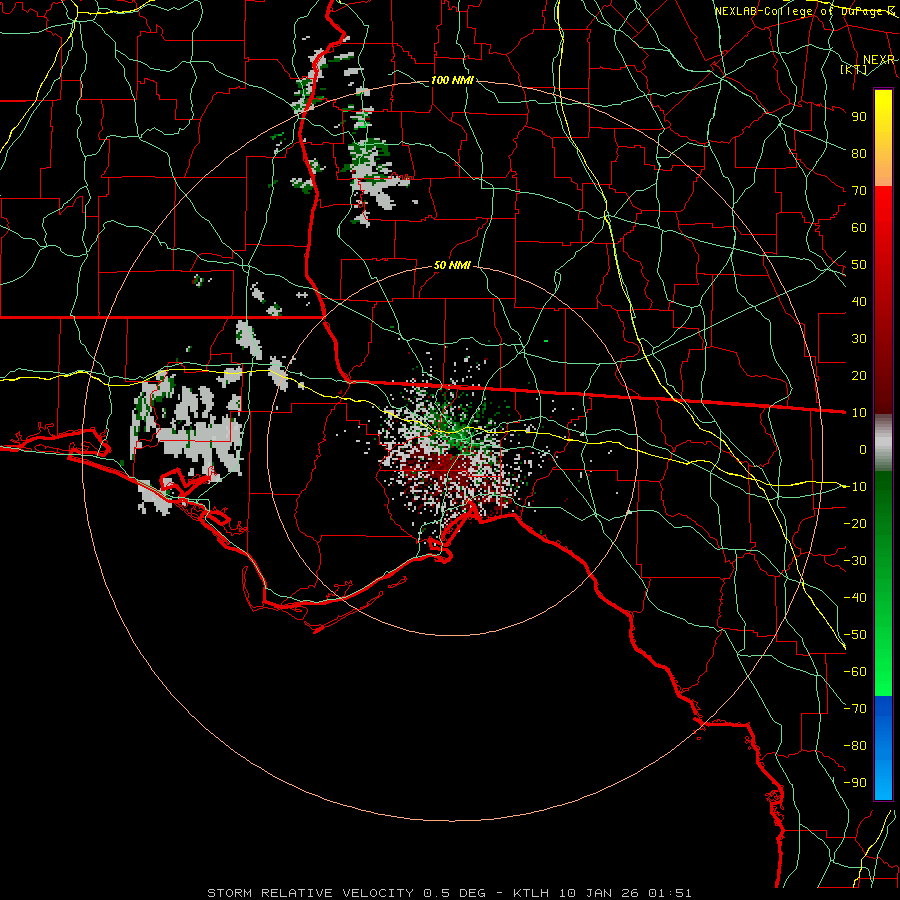Click the -40 value on velocity scale

(x=855, y=598)
